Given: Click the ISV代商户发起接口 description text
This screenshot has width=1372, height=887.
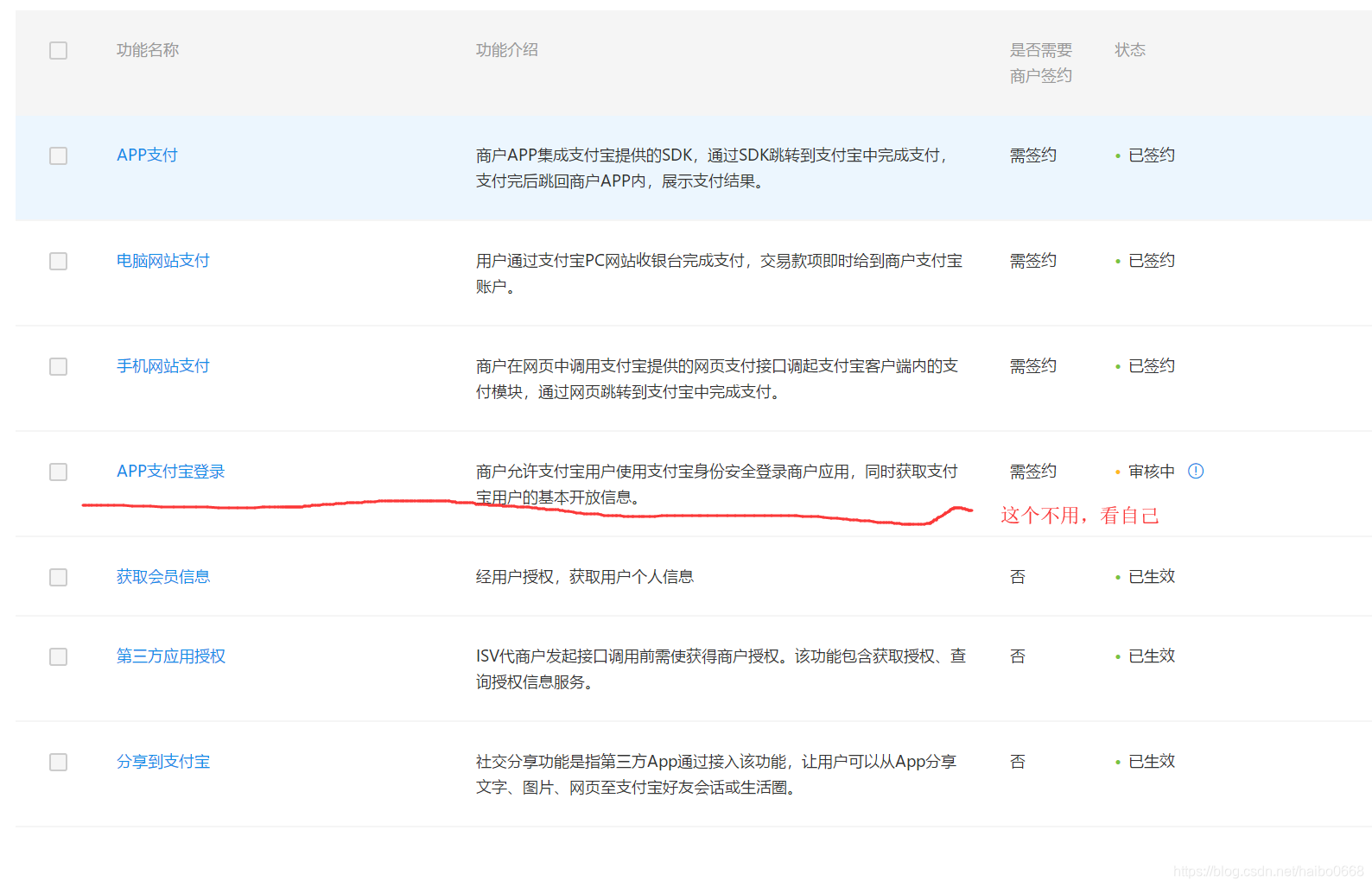Looking at the screenshot, I should (721, 668).
